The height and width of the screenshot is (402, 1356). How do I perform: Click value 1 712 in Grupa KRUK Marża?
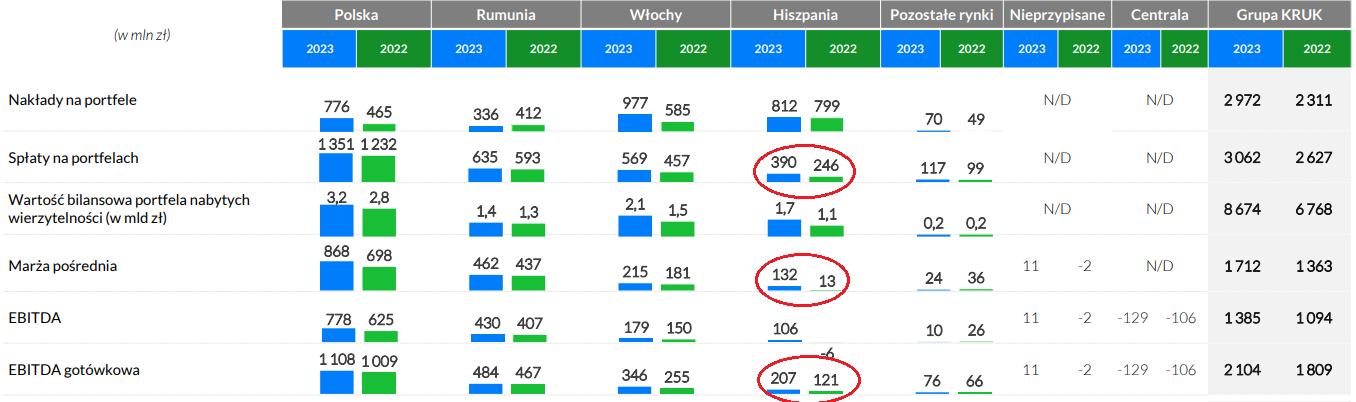1241,266
